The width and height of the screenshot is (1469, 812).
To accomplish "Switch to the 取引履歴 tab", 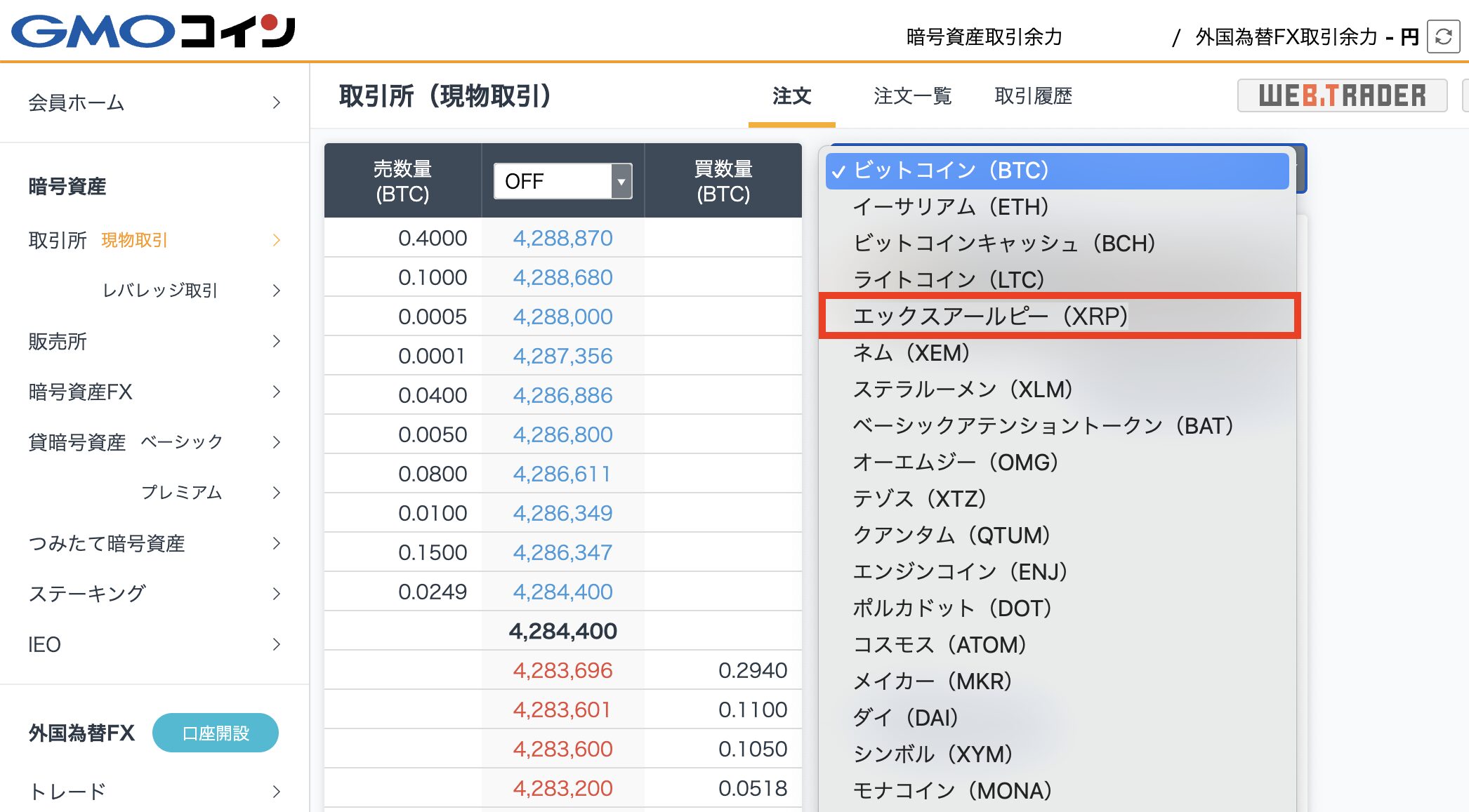I will coord(1033,96).
